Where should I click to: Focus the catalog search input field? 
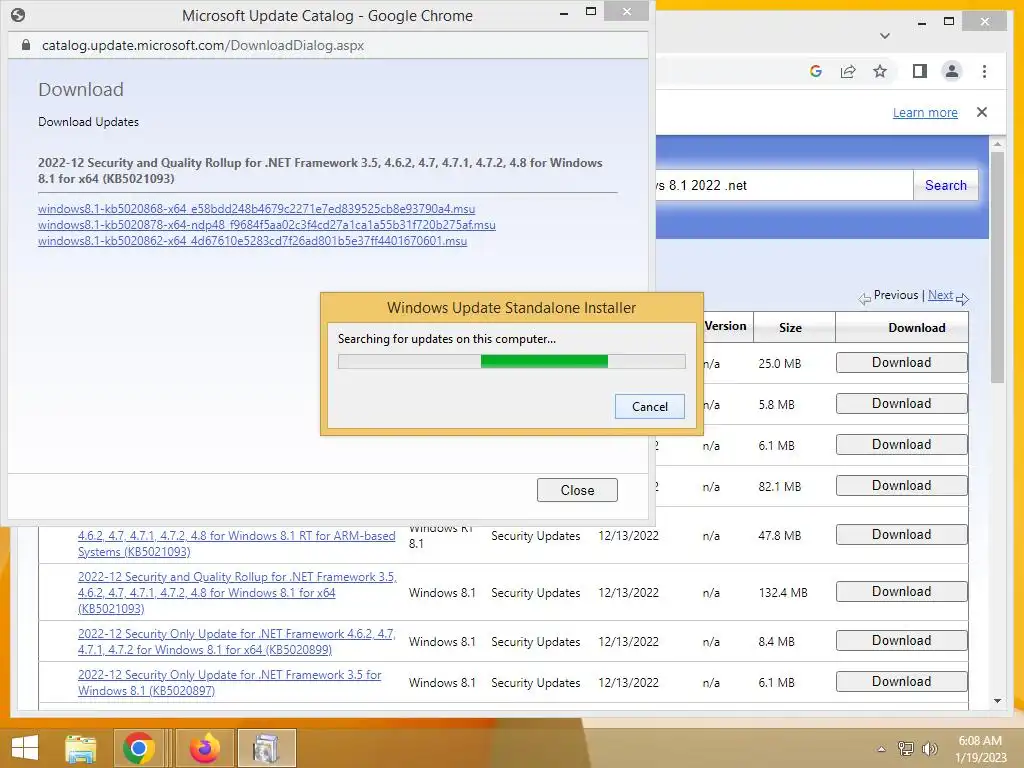click(784, 185)
